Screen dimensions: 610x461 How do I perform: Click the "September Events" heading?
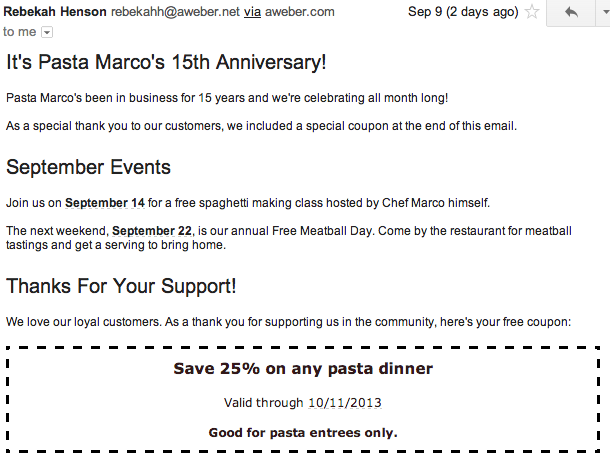[88, 167]
